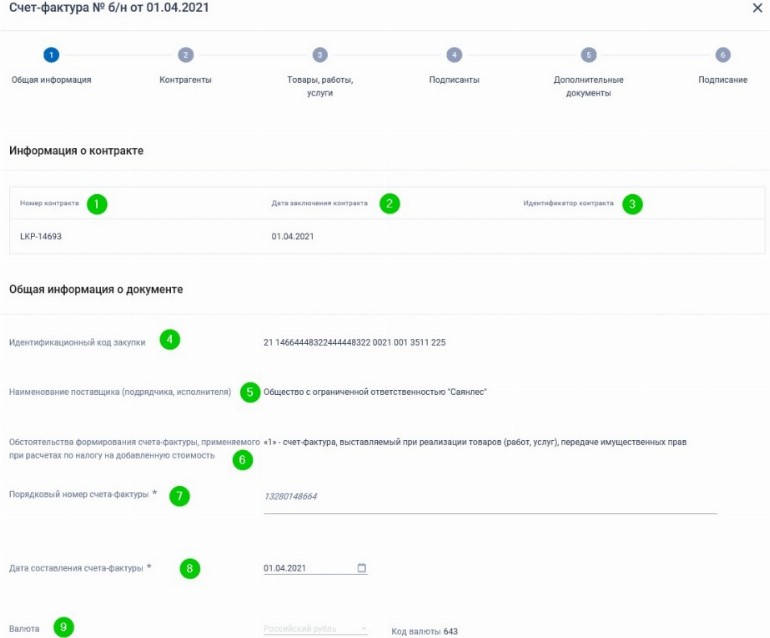This screenshot has height=638, width=770.
Task: Click contract number value 'LKP-14693'
Action: pyautogui.click(x=41, y=237)
